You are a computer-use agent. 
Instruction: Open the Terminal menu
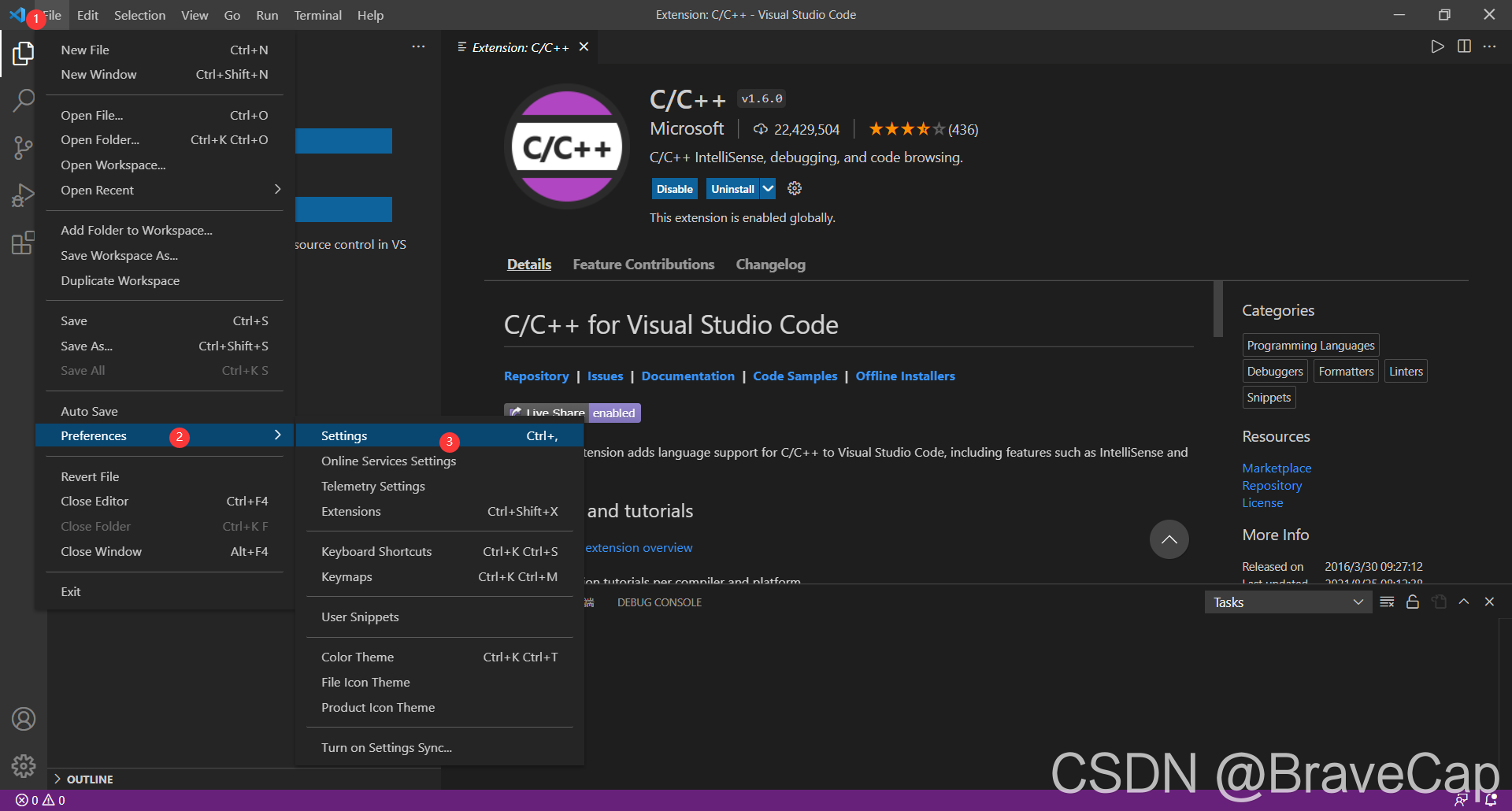click(x=317, y=15)
